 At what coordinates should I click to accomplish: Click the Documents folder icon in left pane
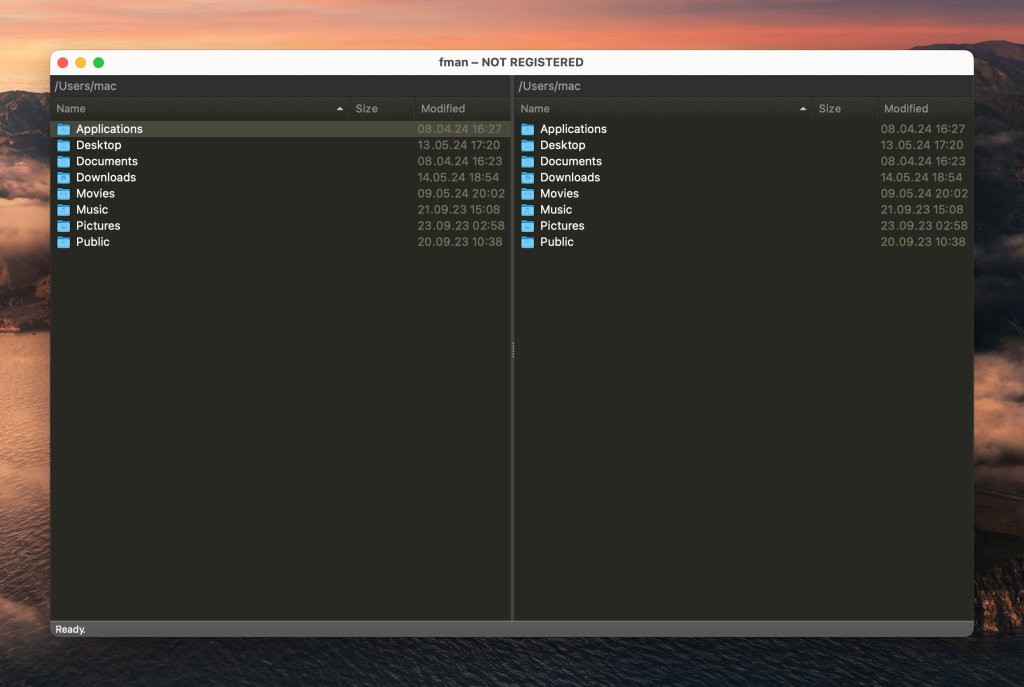(63, 161)
